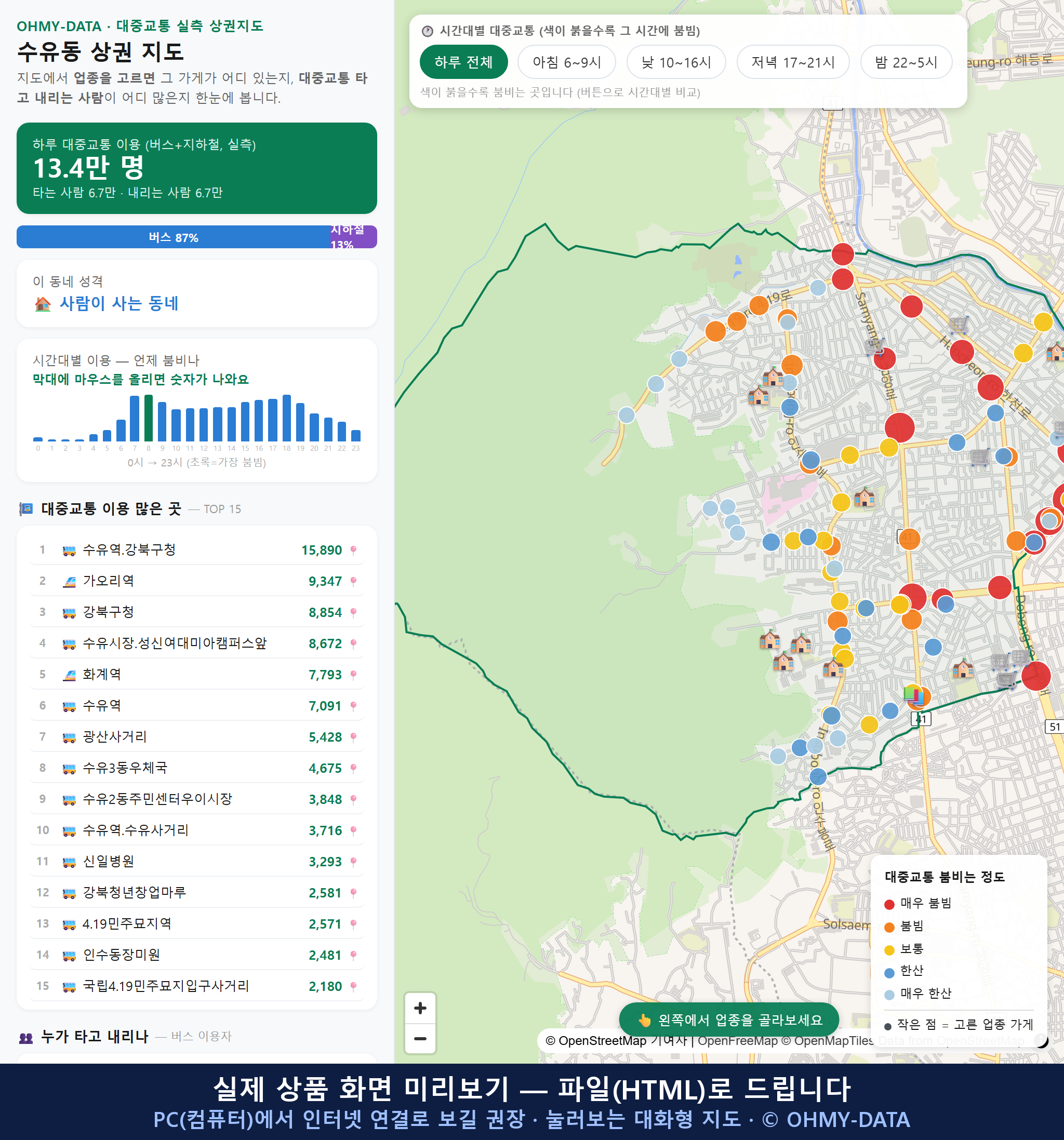Switch to 낮 10~16시 time filter
Screen dimensions: 1064x1140
tap(676, 62)
